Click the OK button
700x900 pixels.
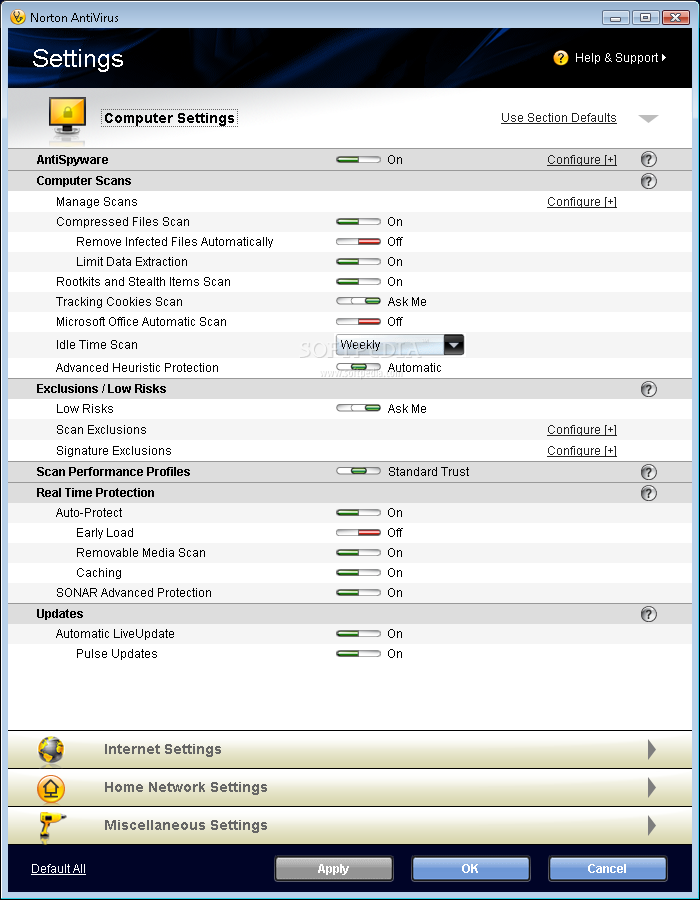tap(470, 868)
